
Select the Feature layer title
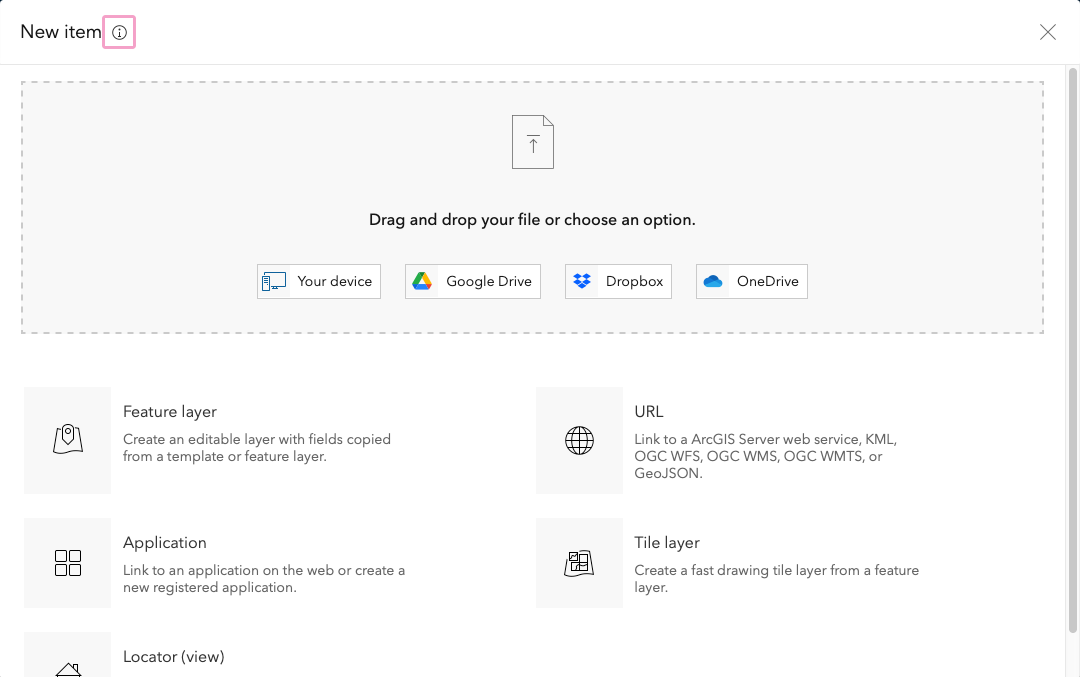169,411
